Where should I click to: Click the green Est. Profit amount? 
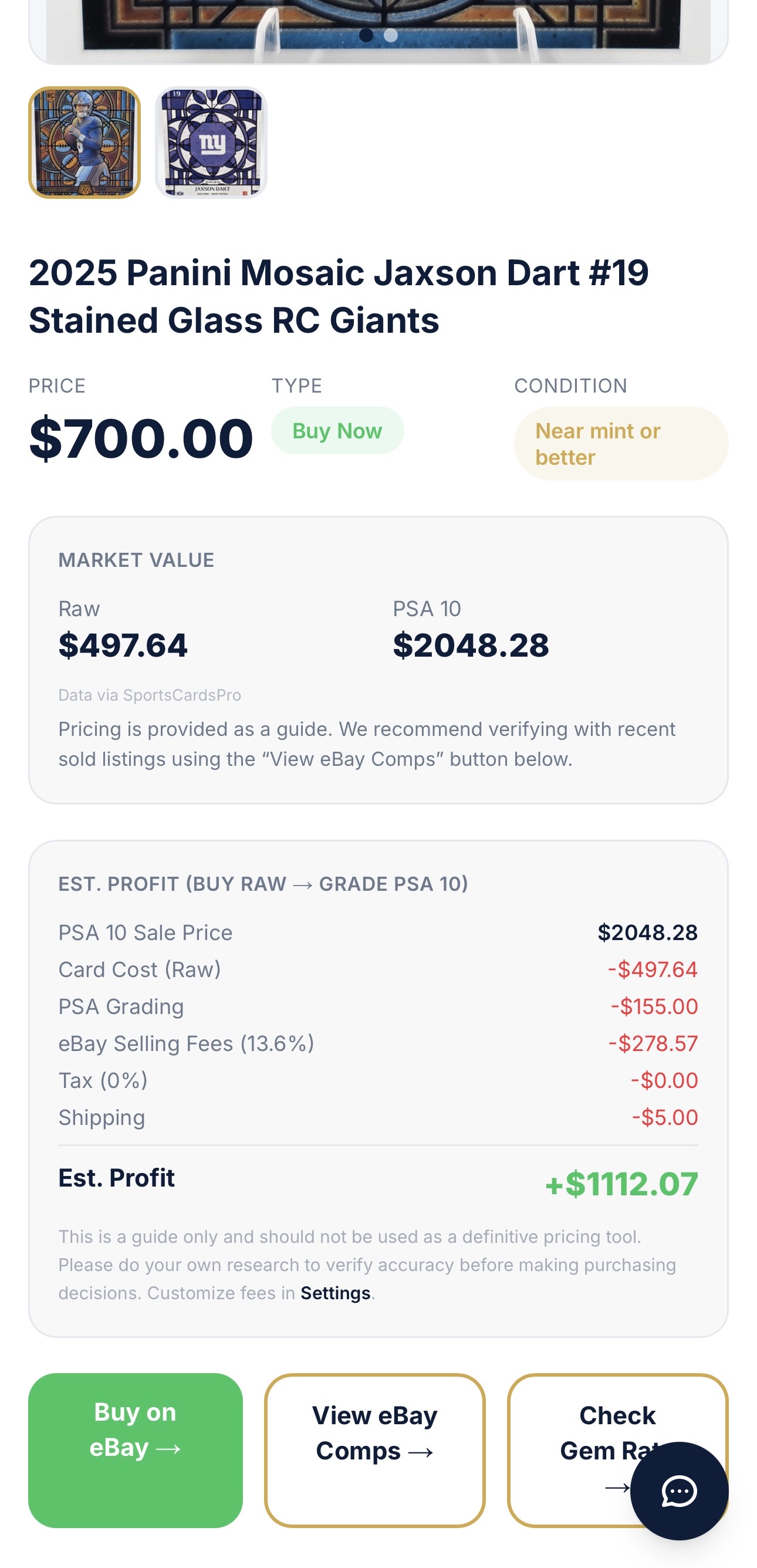pyautogui.click(x=621, y=1184)
